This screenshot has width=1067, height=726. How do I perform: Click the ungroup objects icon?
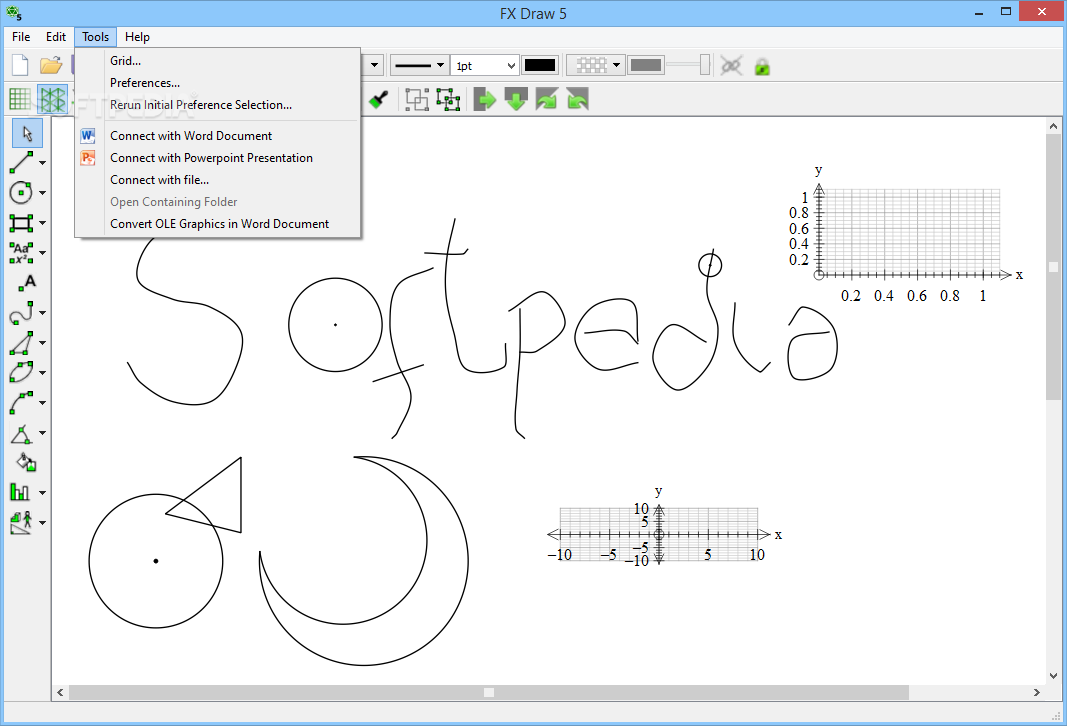point(448,100)
